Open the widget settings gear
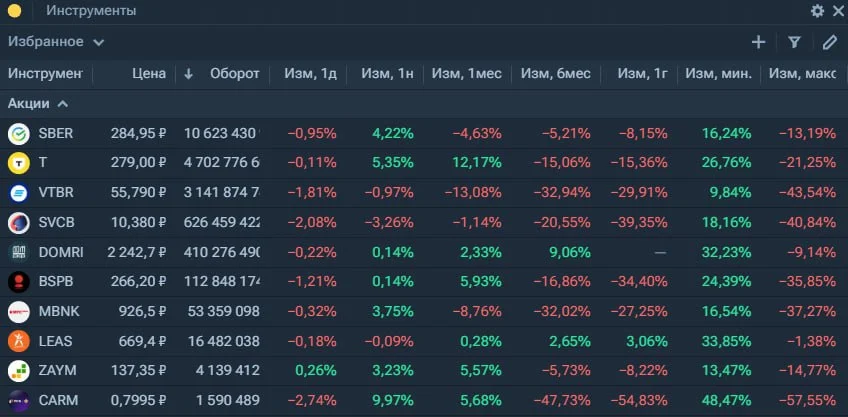 817,11
